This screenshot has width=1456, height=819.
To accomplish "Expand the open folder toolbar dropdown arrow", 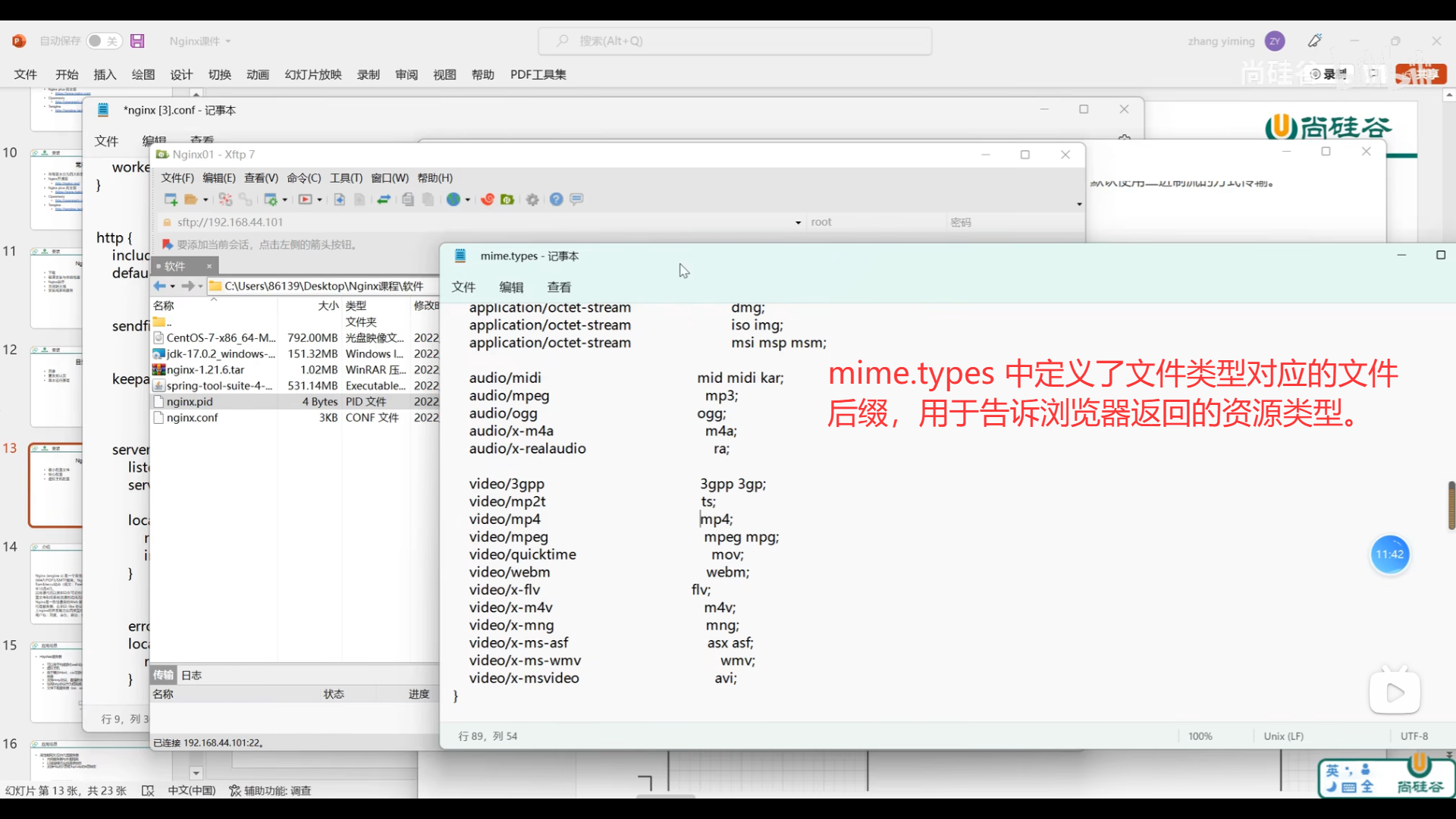I will point(206,200).
